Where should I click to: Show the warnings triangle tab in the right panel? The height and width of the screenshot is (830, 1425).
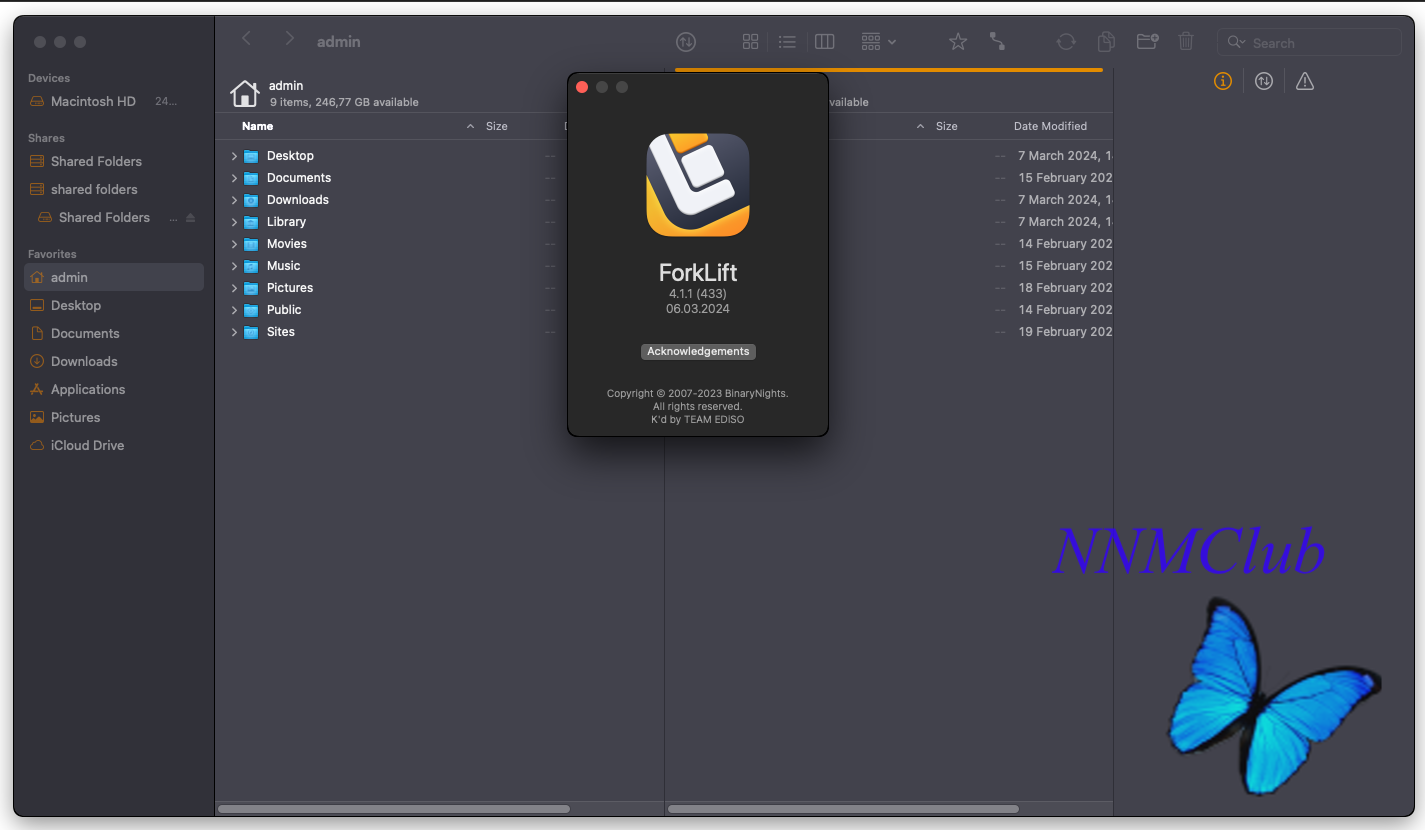(x=1305, y=82)
